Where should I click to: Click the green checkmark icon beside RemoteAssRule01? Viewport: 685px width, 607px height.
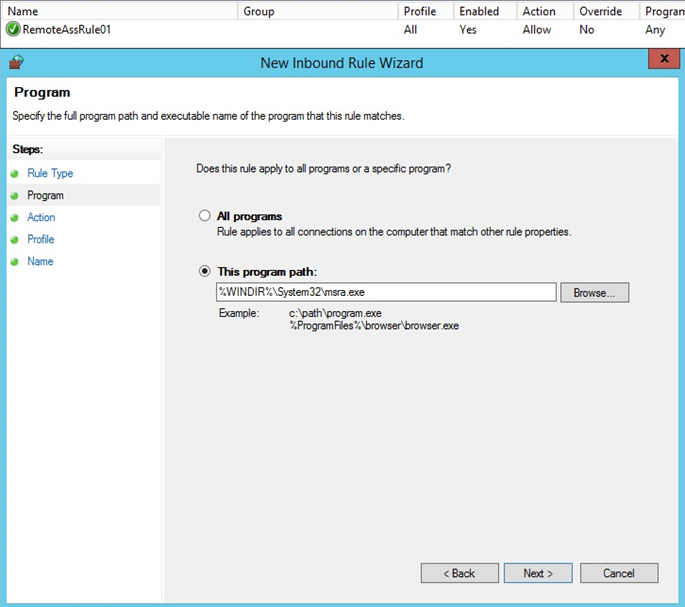click(x=13, y=29)
